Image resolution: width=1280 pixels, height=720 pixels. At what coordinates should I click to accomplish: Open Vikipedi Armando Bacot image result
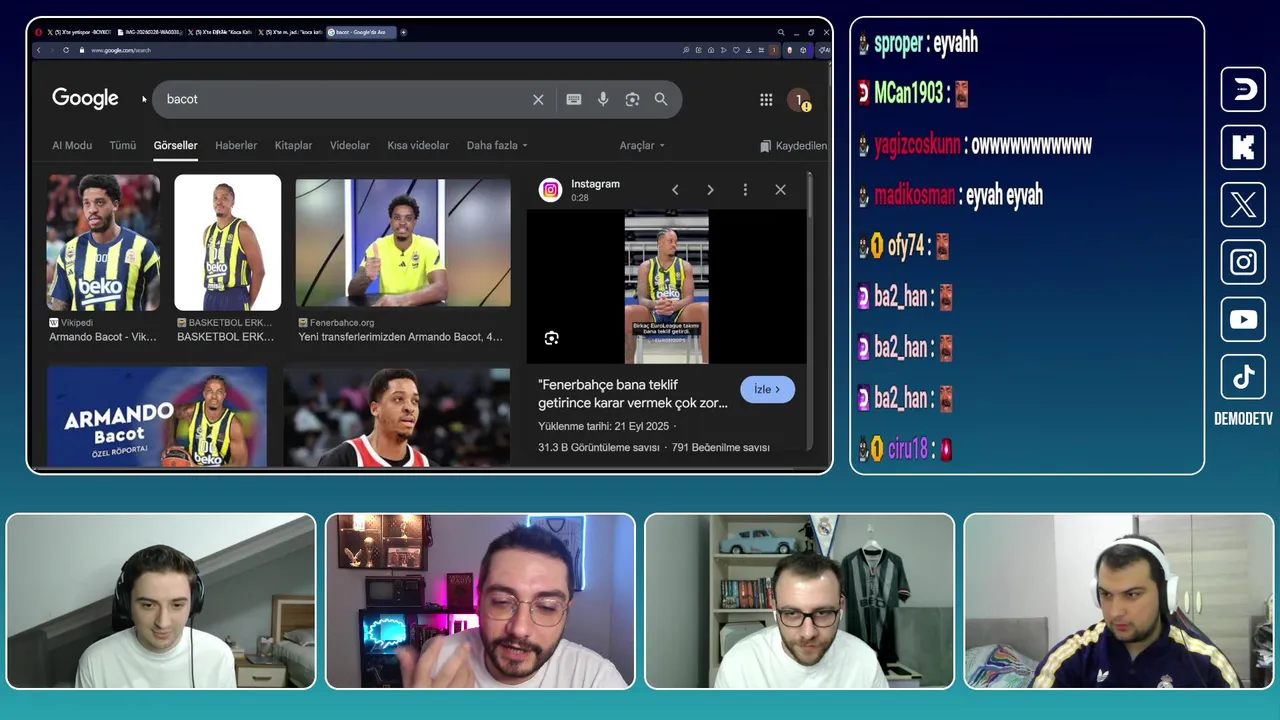pyautogui.click(x=103, y=243)
